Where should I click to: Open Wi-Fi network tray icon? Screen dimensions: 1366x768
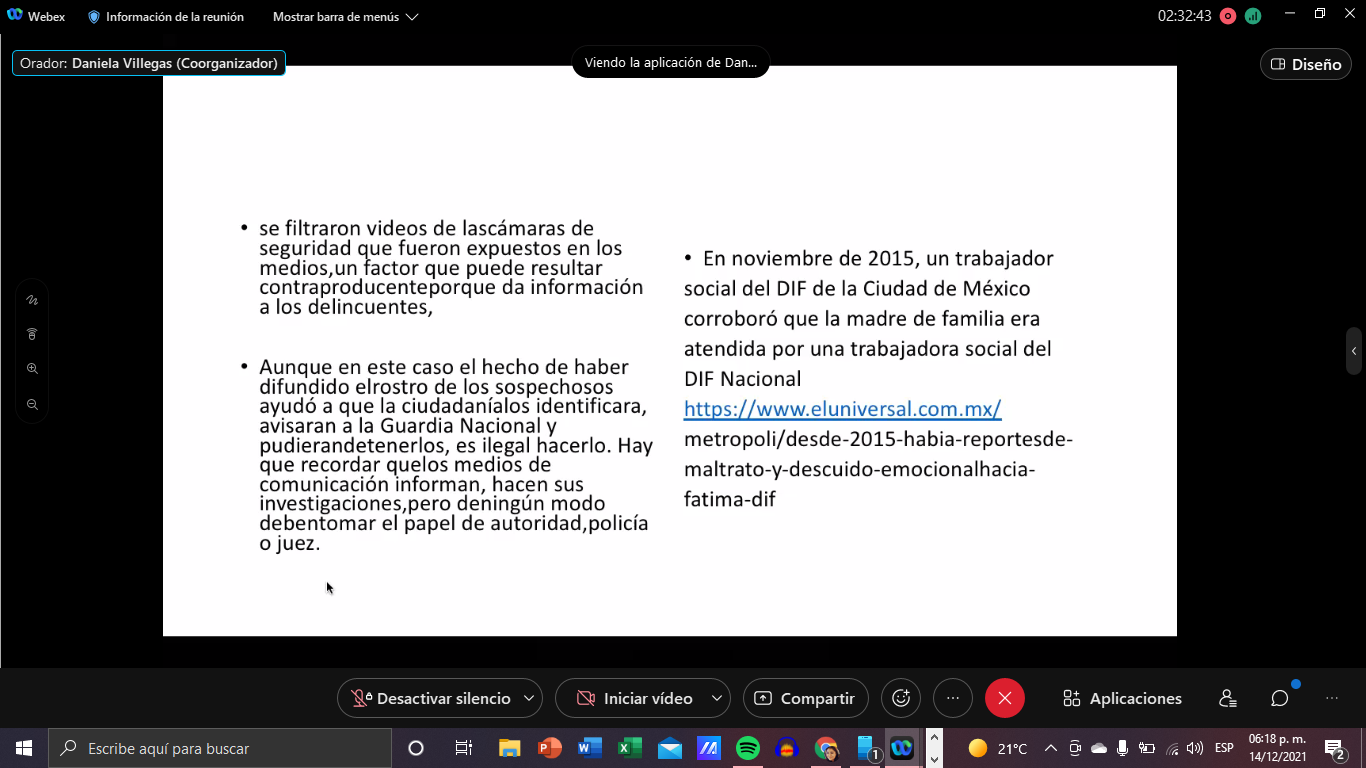coord(1173,748)
